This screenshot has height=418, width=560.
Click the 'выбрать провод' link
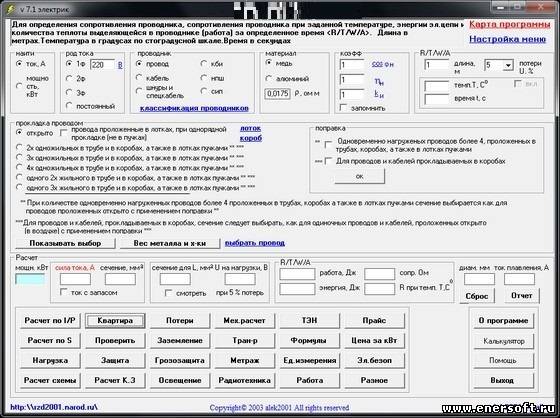(255, 243)
